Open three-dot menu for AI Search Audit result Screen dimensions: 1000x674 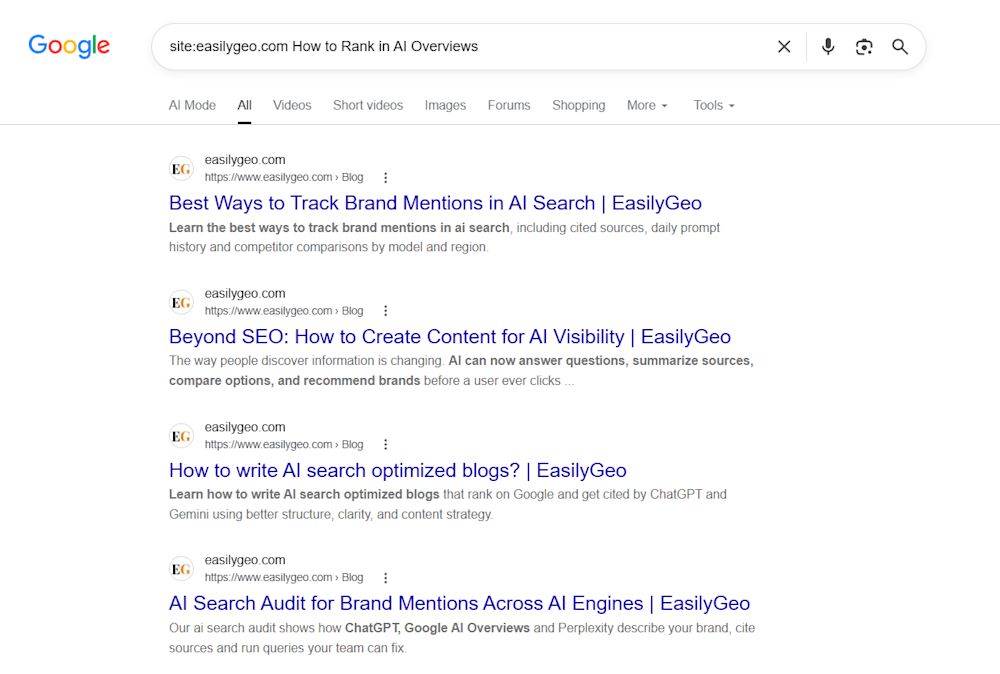pos(385,578)
